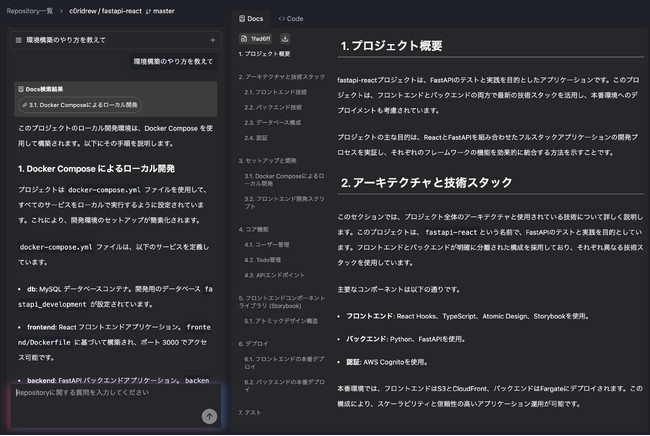Switch to the Docs tab
The height and width of the screenshot is (436, 650).
click(251, 19)
